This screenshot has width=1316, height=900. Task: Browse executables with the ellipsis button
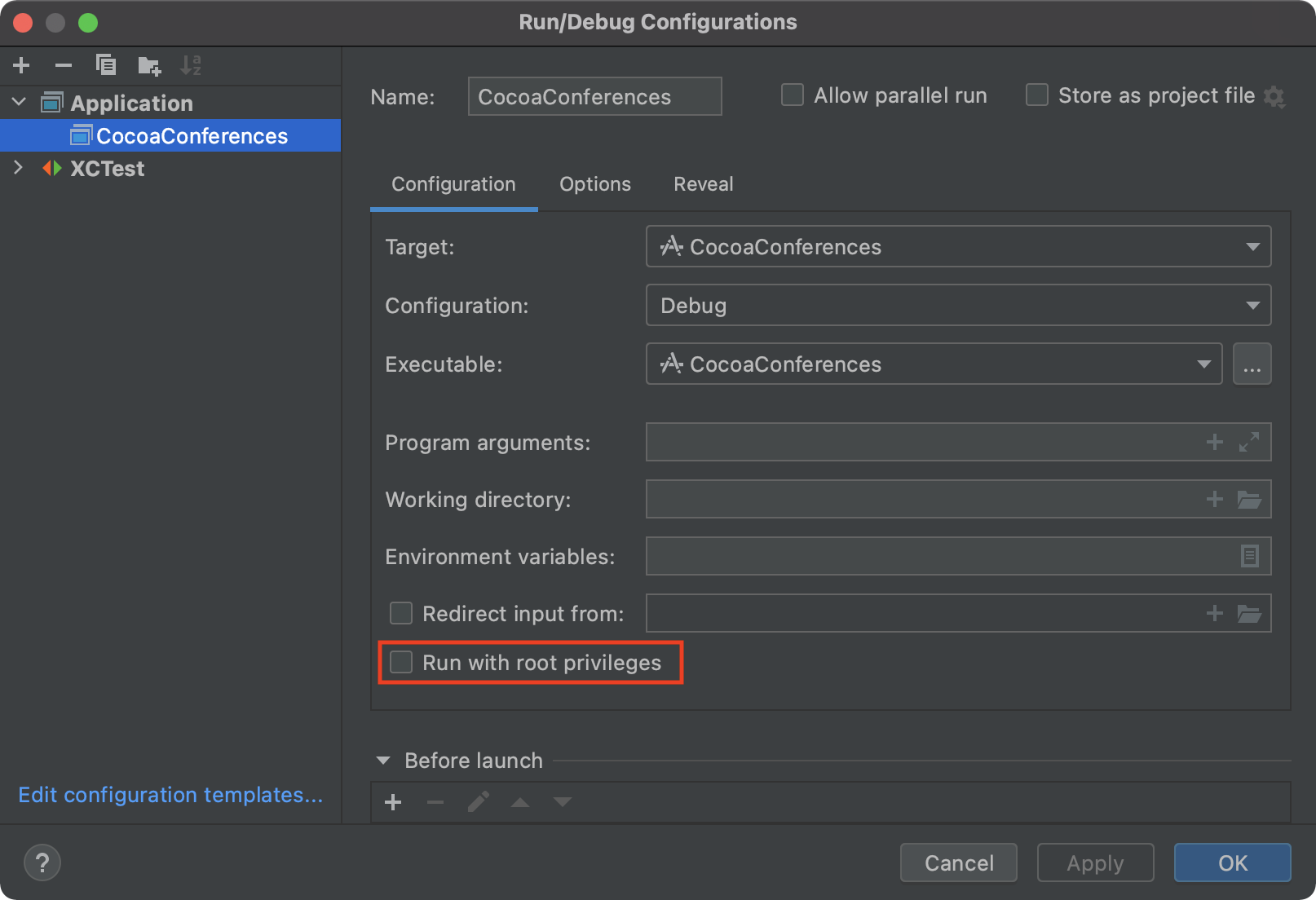pyautogui.click(x=1252, y=364)
